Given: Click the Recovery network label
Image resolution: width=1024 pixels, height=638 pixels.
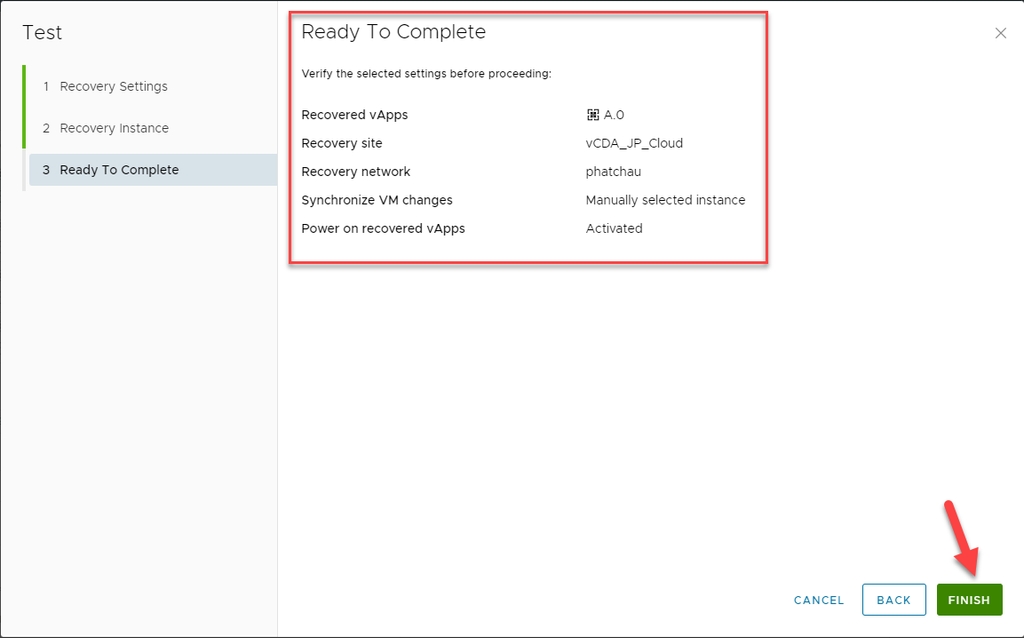Looking at the screenshot, I should [x=355, y=172].
